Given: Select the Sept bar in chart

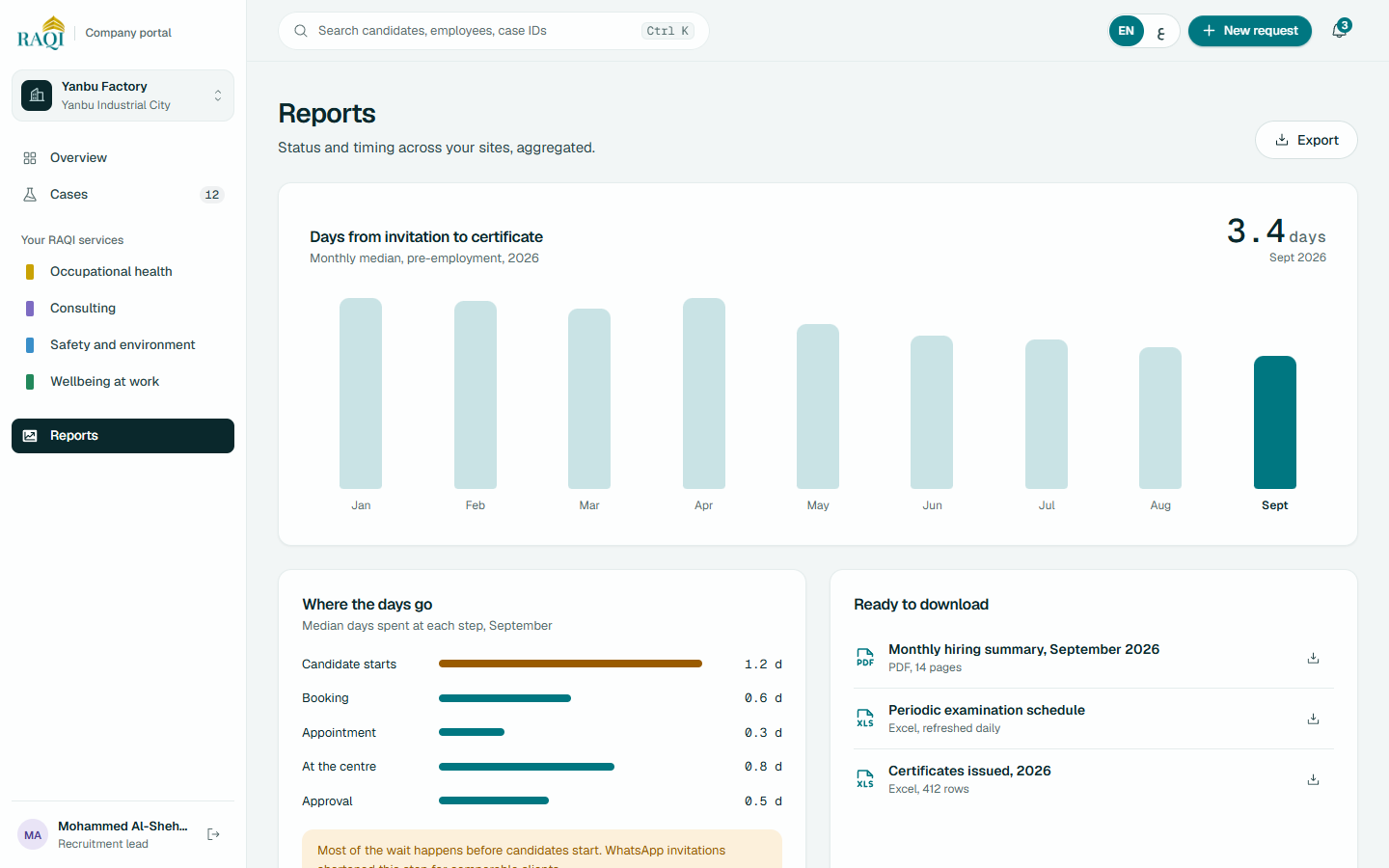Looking at the screenshot, I should pos(1274,422).
